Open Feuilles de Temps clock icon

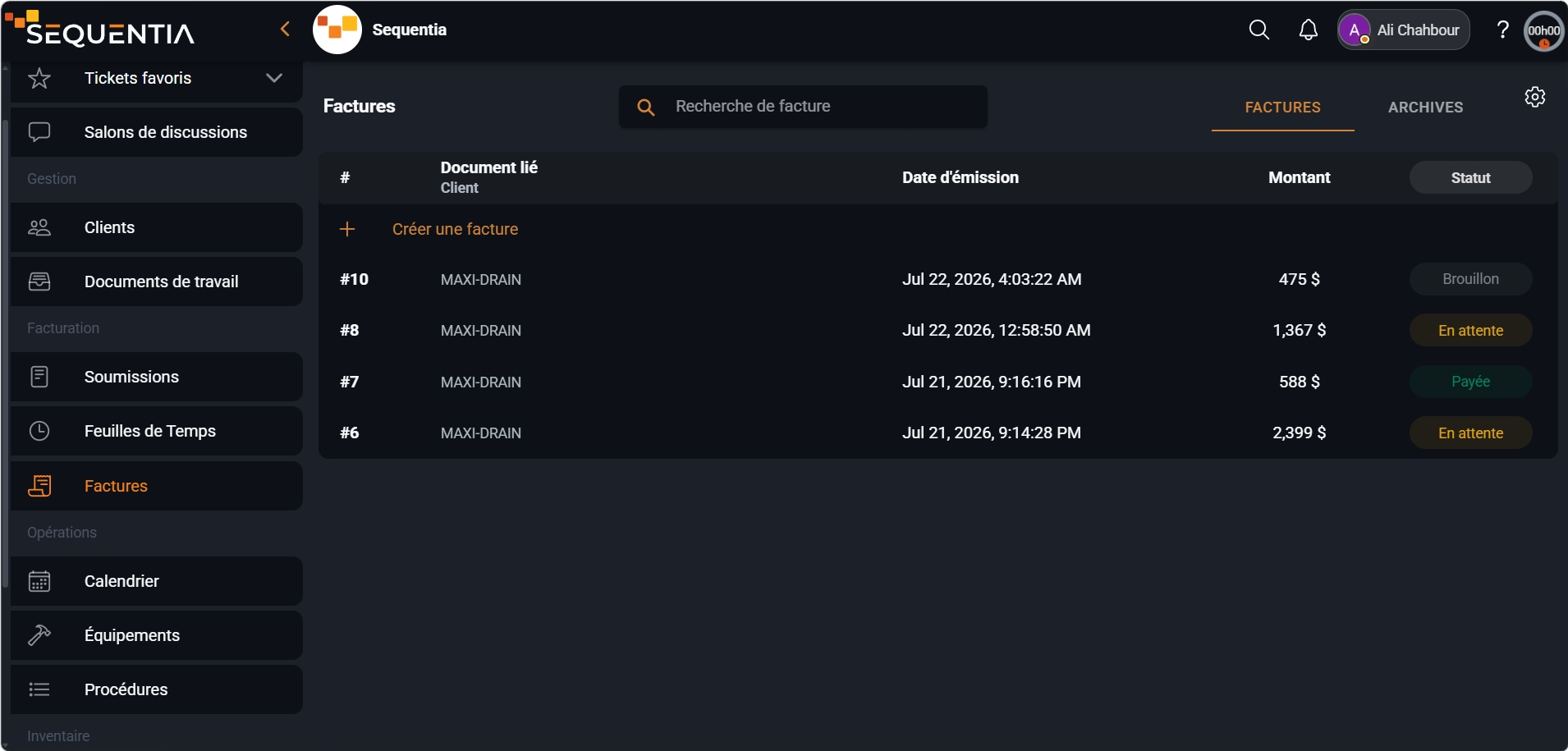tap(39, 431)
